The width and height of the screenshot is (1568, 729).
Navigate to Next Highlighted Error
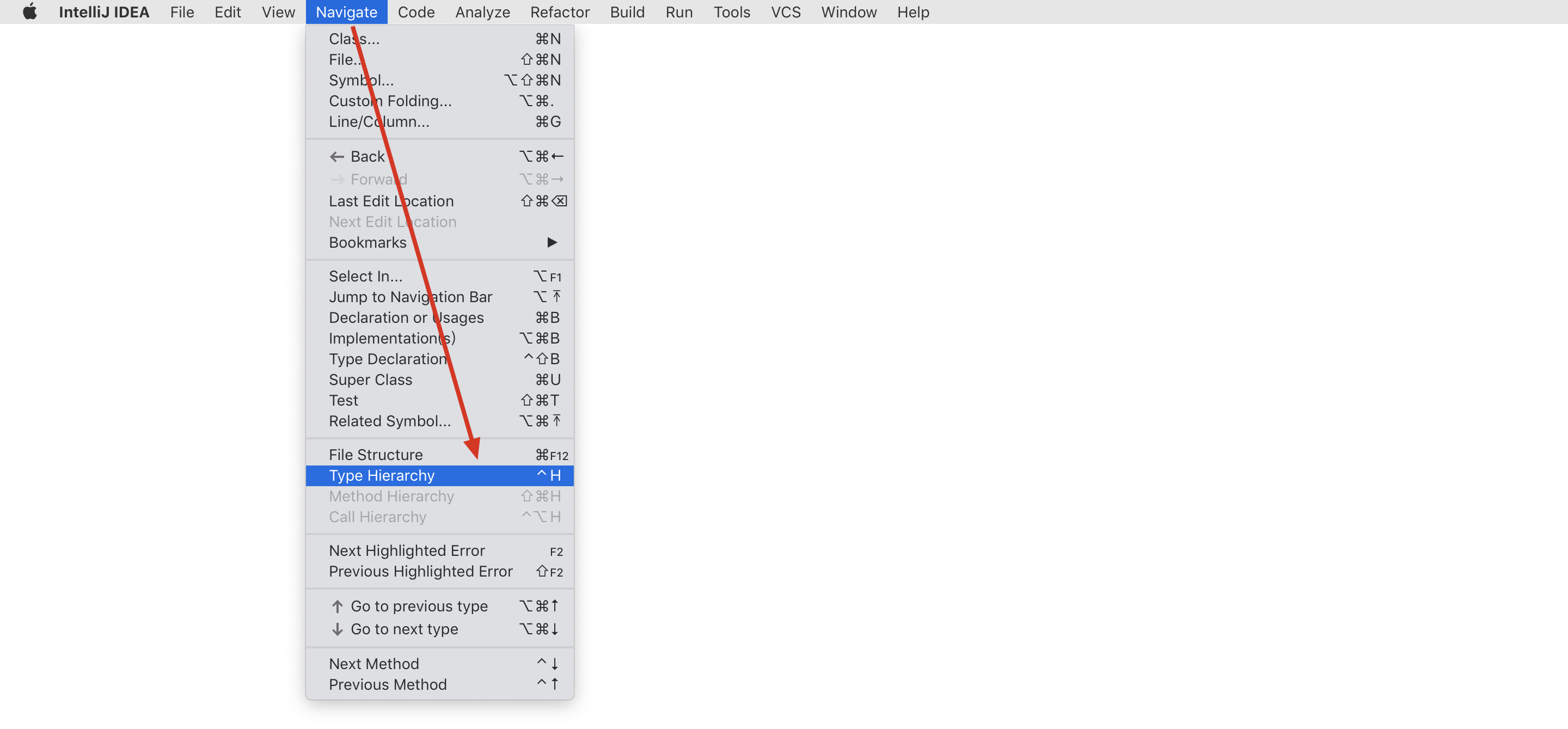[406, 550]
